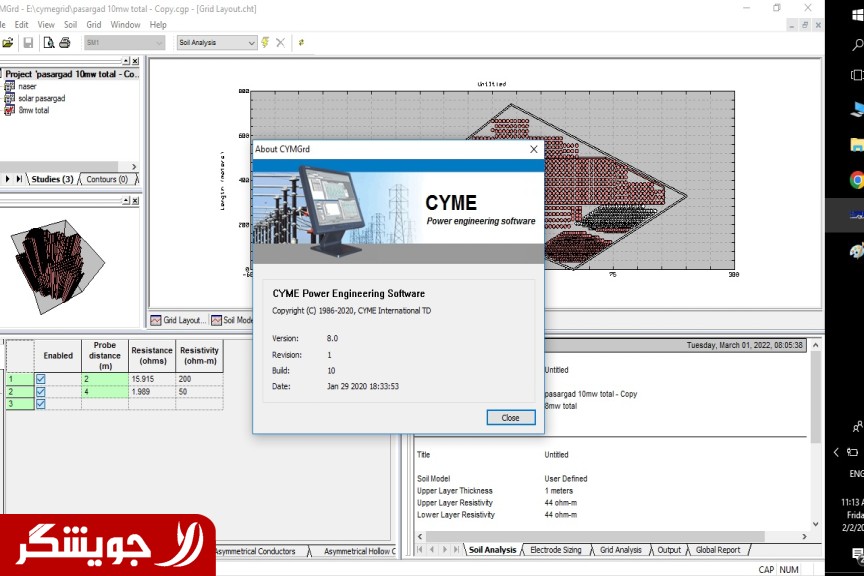Viewport: 864px width, 576px height.
Task: Click the Open project folder icon
Action: (x=8, y=43)
